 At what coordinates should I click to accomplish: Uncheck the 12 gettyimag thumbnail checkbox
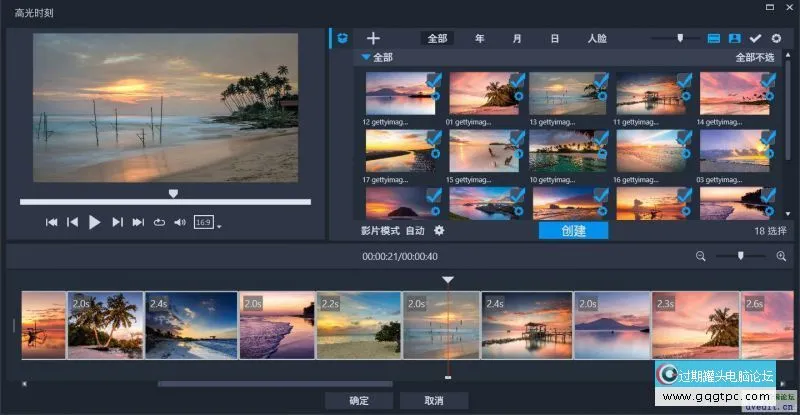(x=433, y=80)
